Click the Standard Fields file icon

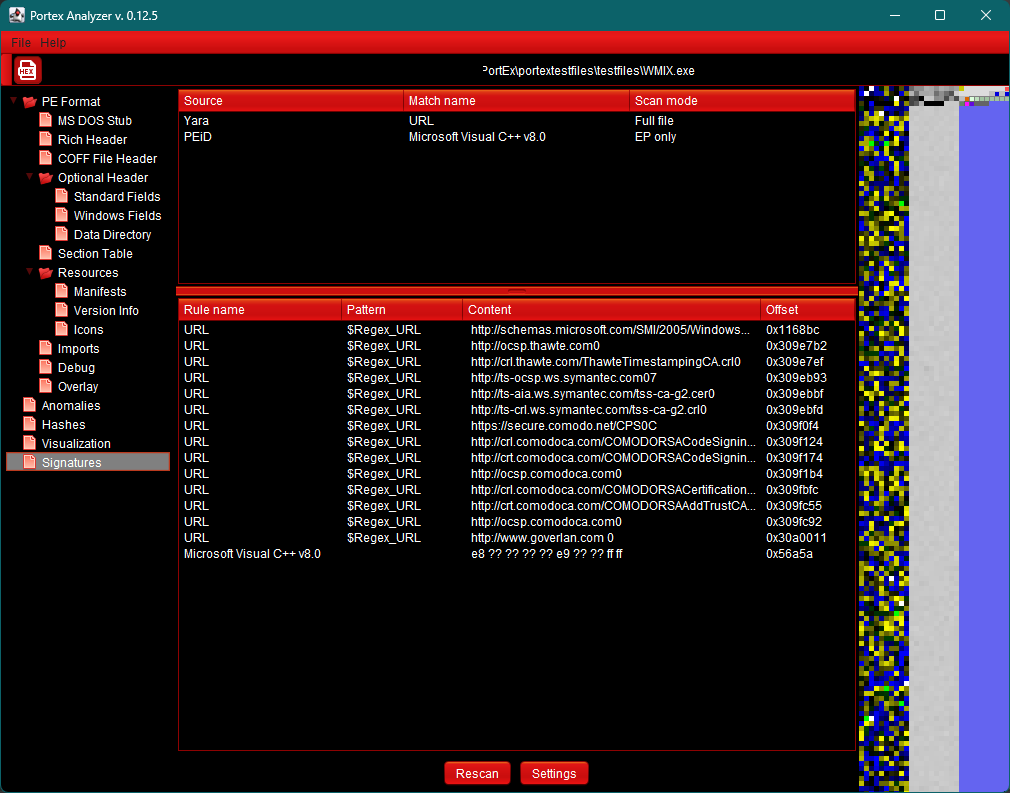click(x=61, y=196)
